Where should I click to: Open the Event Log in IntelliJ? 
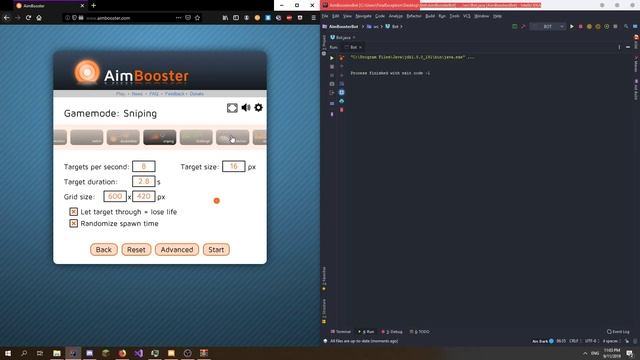pyautogui.click(x=618, y=331)
